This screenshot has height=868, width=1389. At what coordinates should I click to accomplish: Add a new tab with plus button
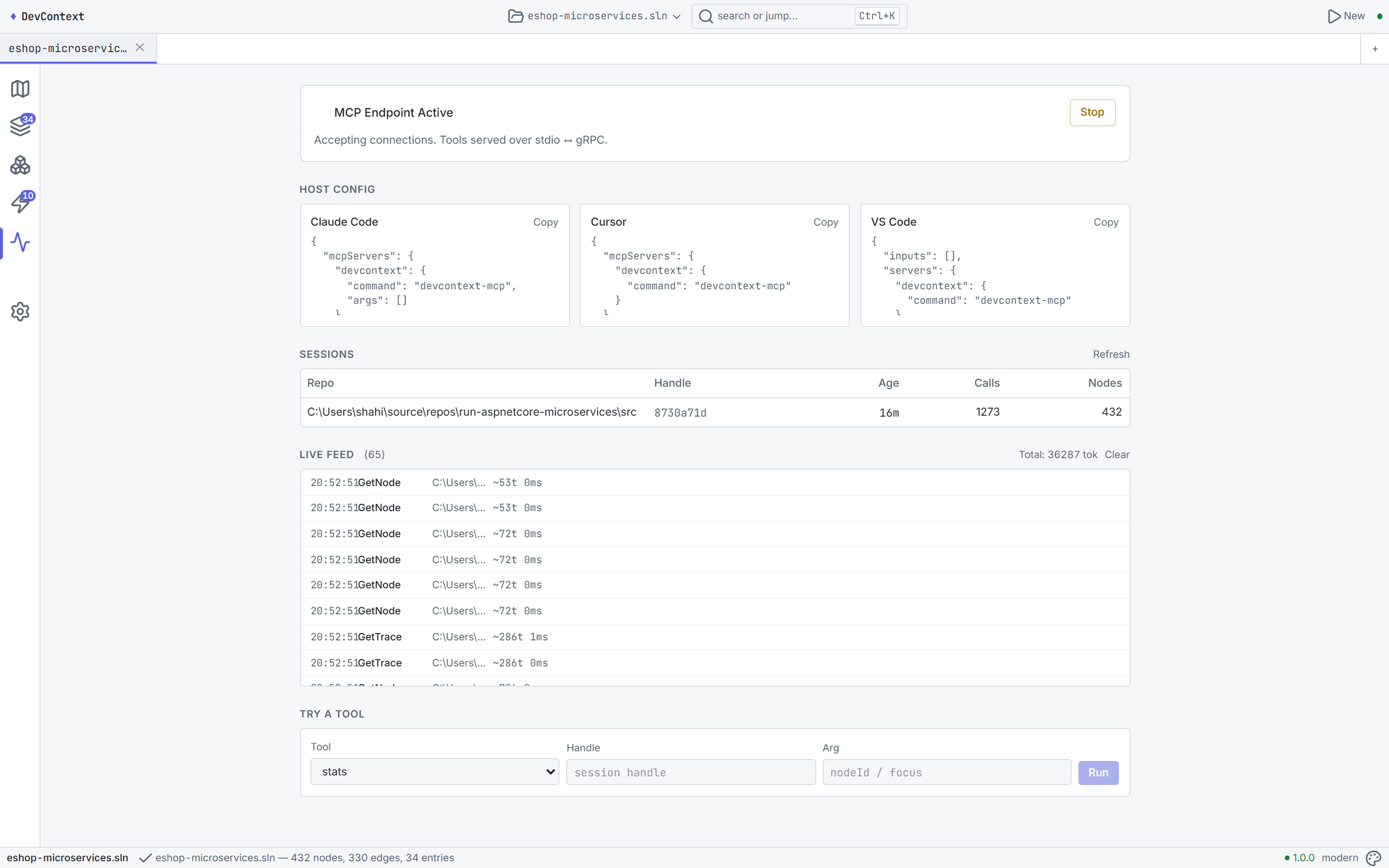coord(1375,49)
